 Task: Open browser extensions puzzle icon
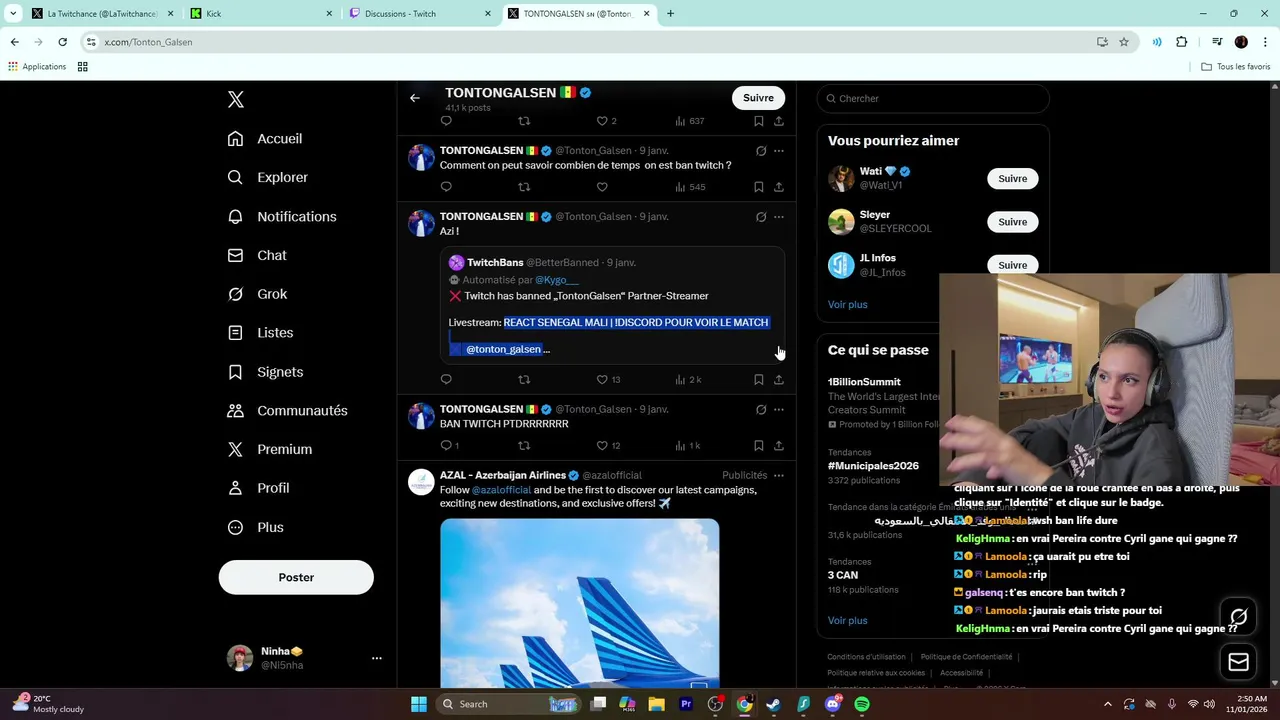pyautogui.click(x=1182, y=42)
